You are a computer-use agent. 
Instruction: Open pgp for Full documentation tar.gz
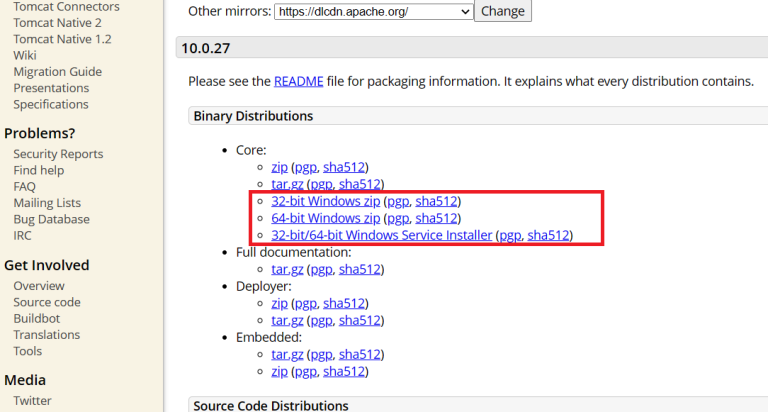tap(321, 269)
